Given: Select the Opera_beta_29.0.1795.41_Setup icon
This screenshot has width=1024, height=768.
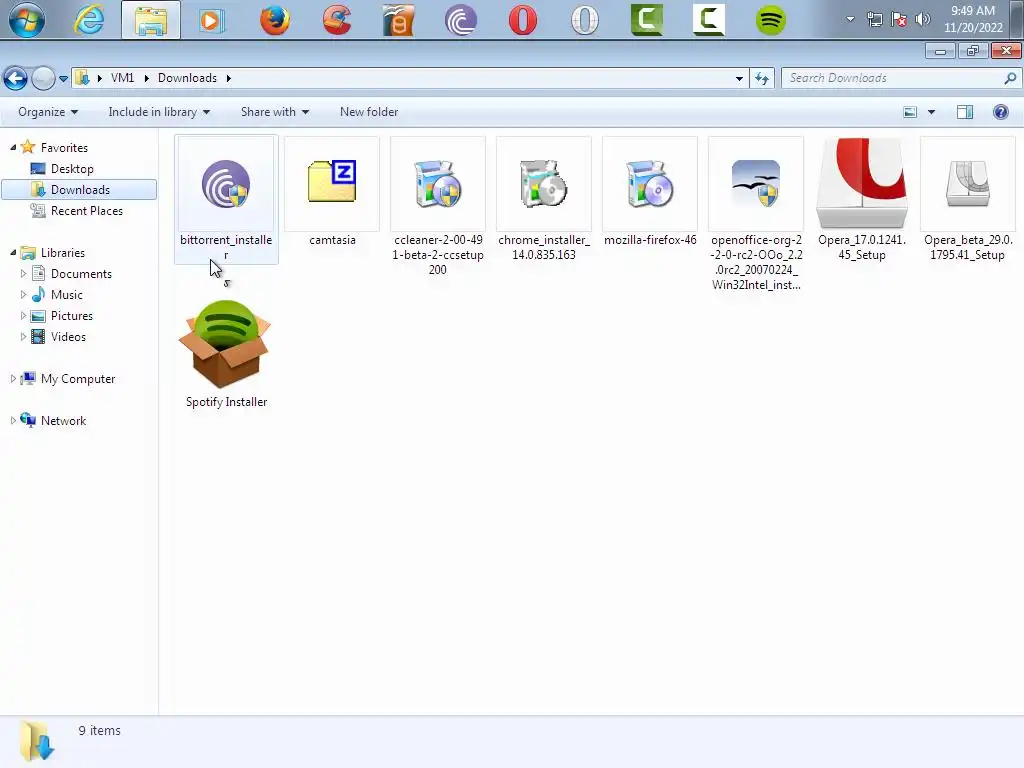Looking at the screenshot, I should click(968, 184).
